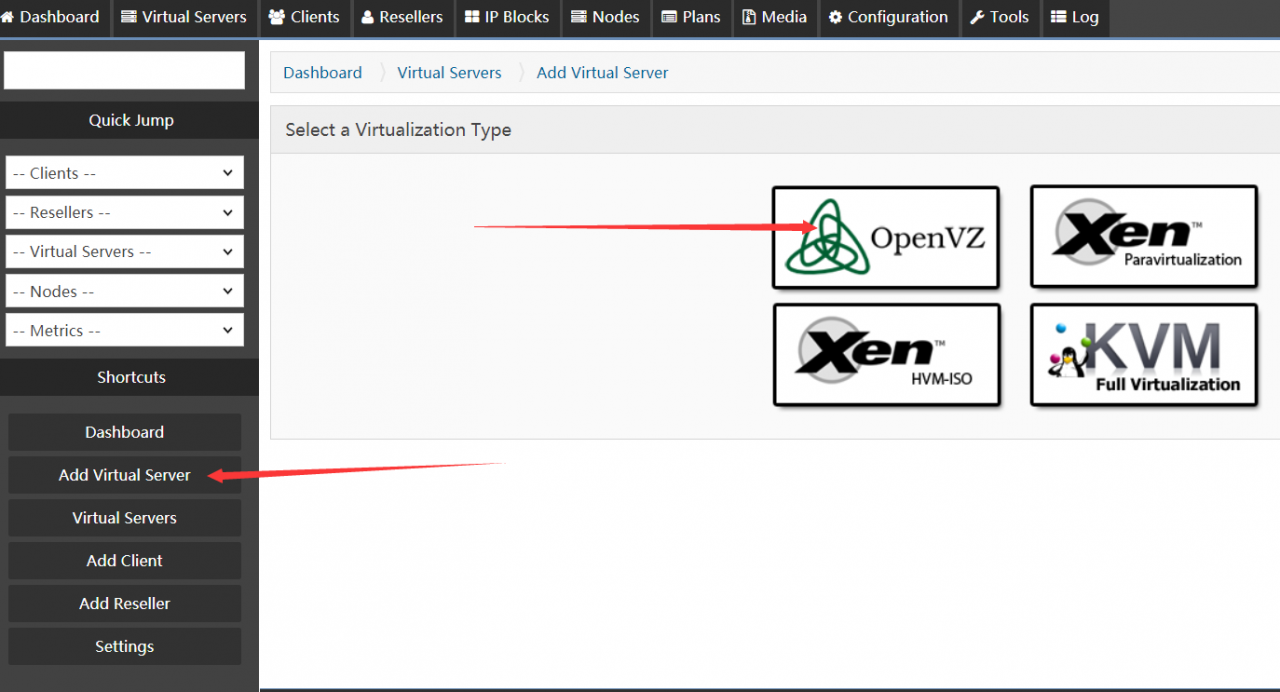This screenshot has height=692, width=1280.
Task: Click the Log list icon in top navigation
Action: click(1058, 17)
